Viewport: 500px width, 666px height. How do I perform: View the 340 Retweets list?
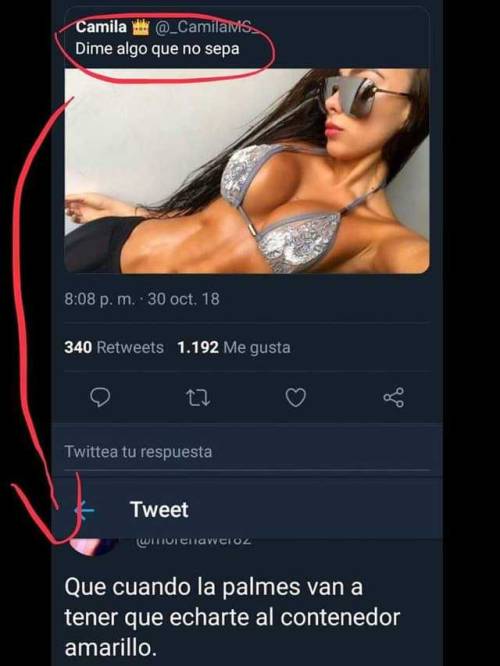pos(114,347)
